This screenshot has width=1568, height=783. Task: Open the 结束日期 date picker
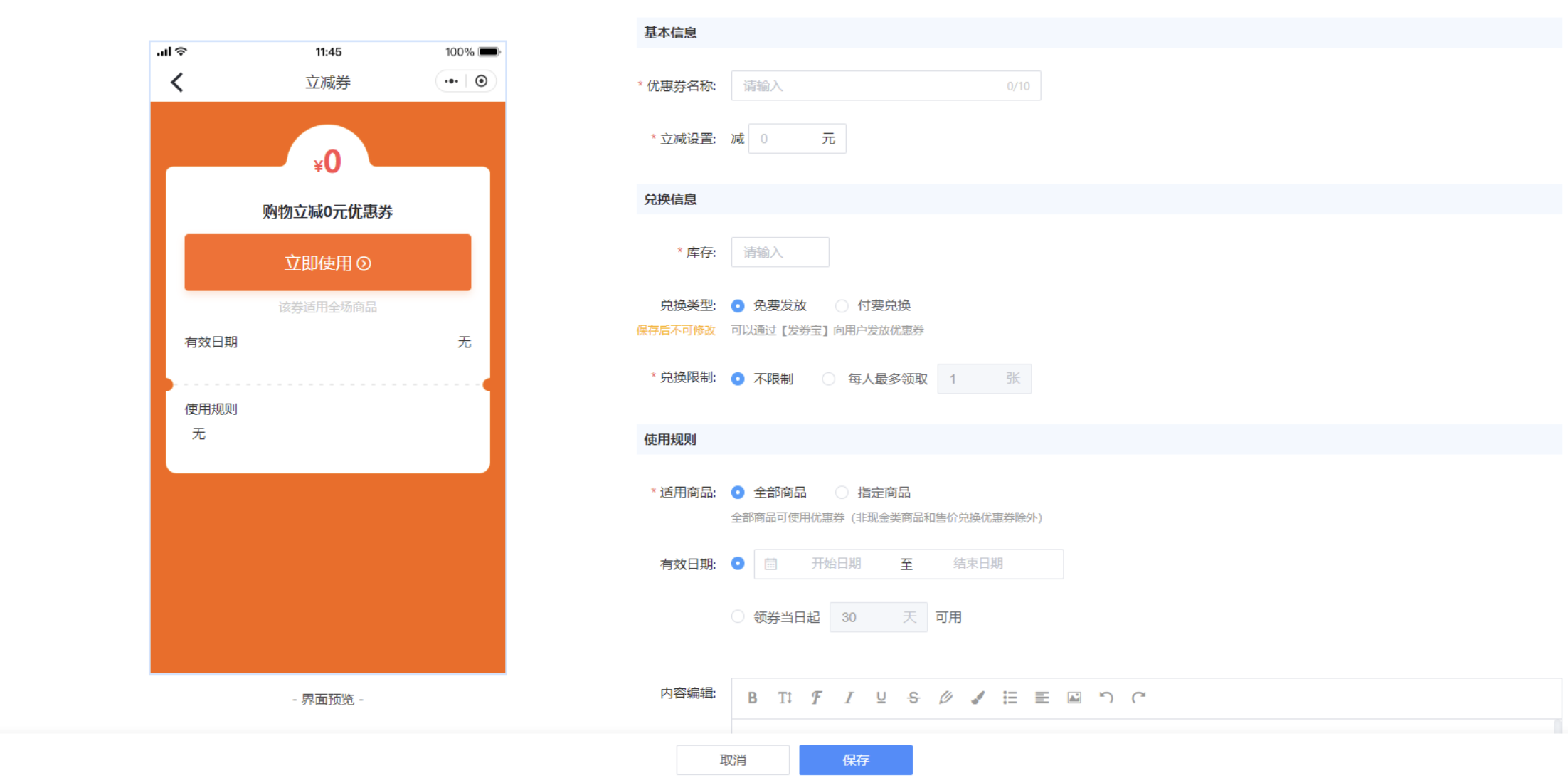point(978,564)
